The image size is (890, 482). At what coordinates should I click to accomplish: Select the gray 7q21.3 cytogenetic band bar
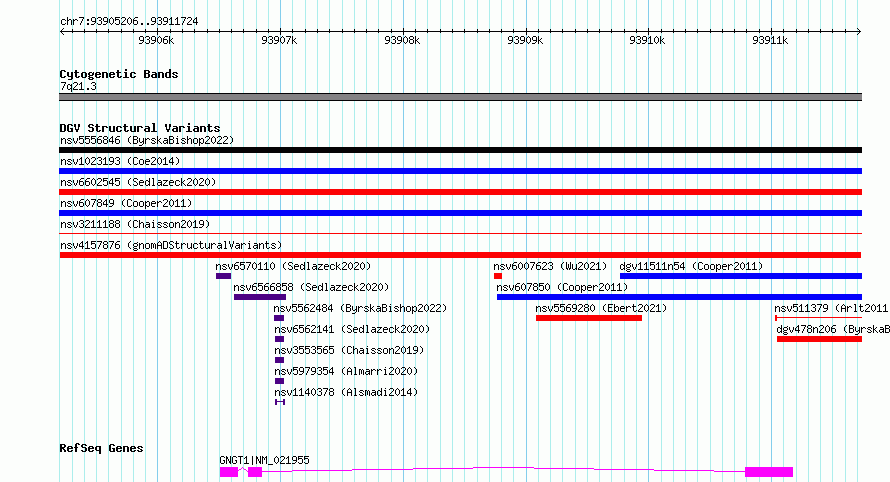[x=460, y=97]
